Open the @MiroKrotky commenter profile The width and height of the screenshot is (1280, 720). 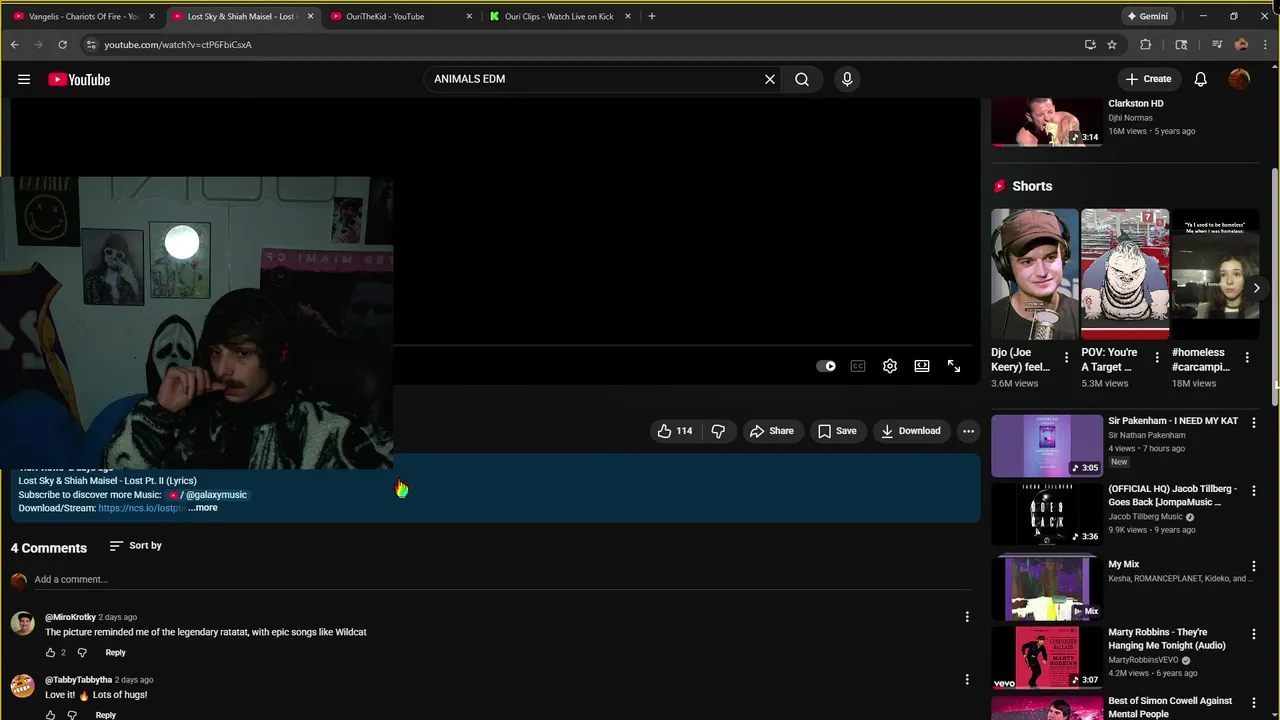pyautogui.click(x=70, y=617)
